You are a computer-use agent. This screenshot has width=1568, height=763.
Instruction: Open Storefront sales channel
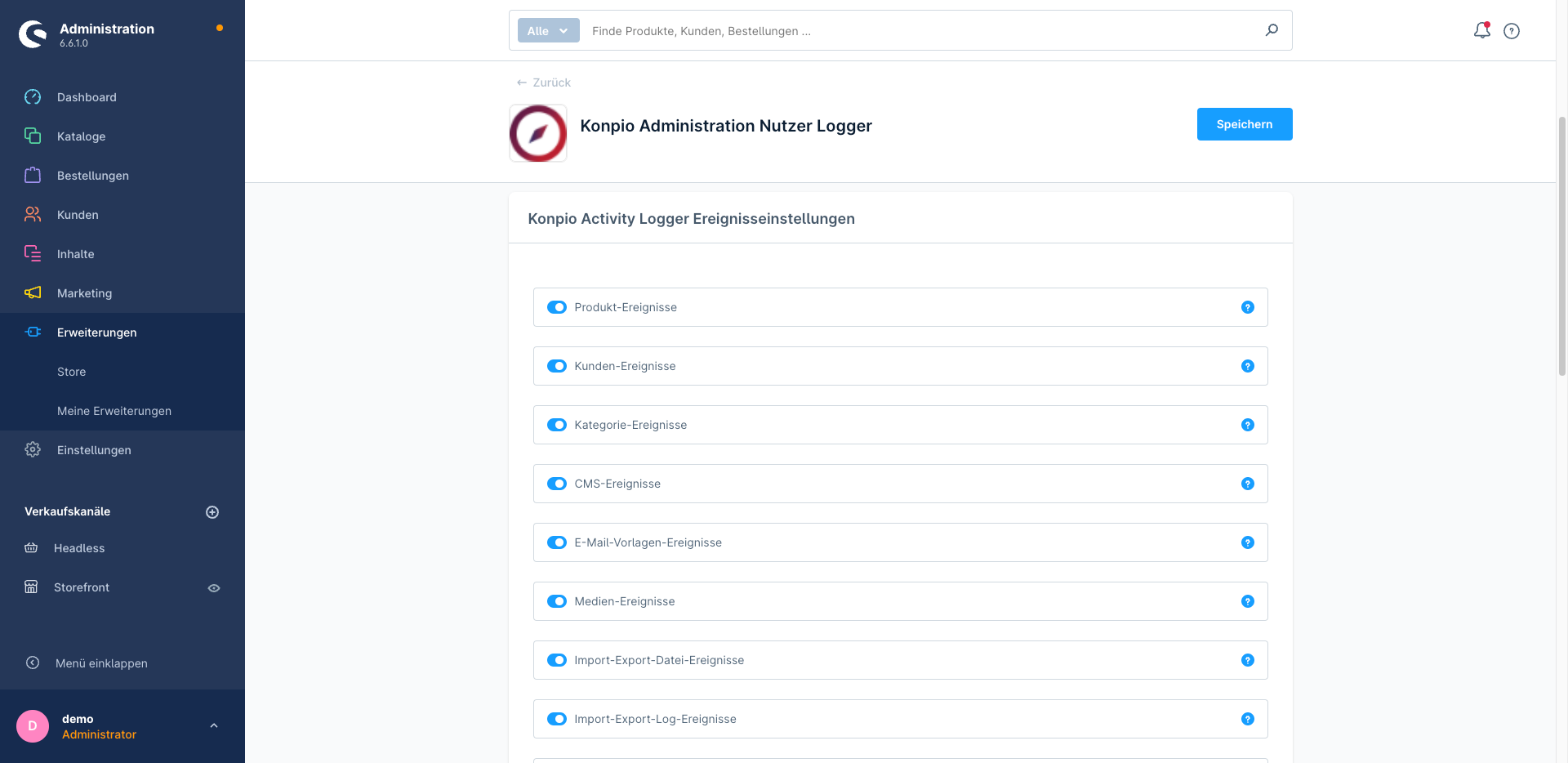click(x=82, y=587)
